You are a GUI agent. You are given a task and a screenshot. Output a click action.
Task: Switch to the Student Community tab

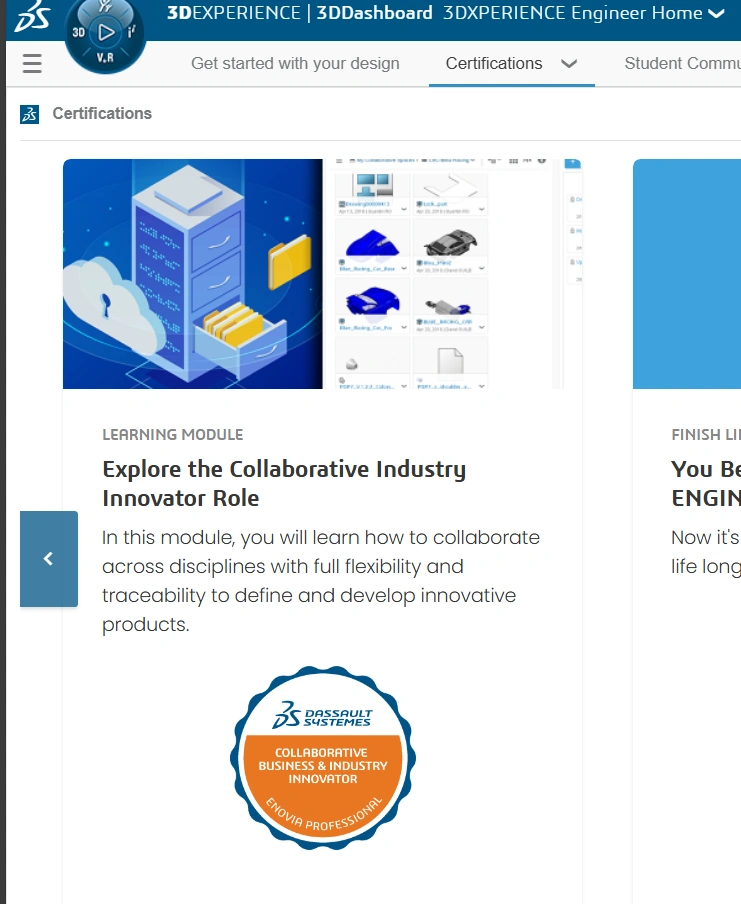(682, 63)
